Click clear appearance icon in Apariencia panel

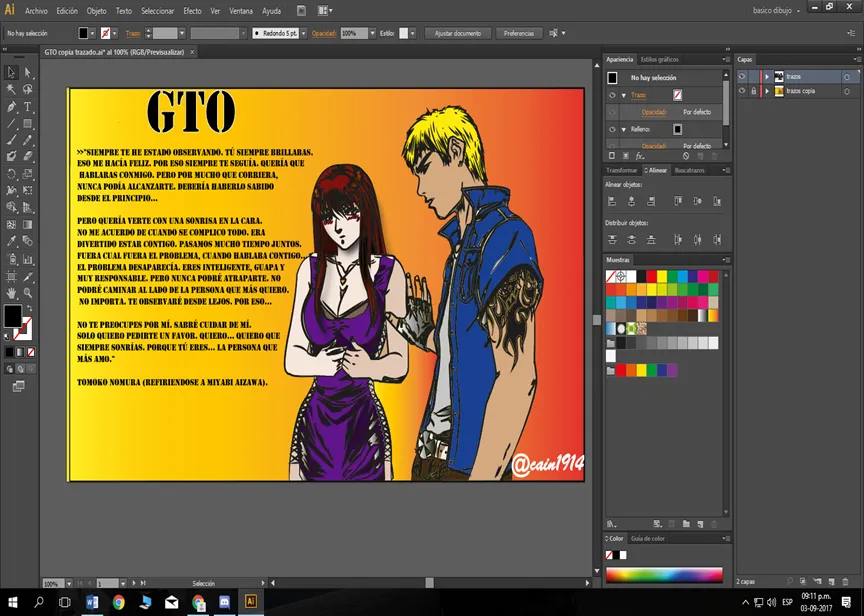pos(686,156)
